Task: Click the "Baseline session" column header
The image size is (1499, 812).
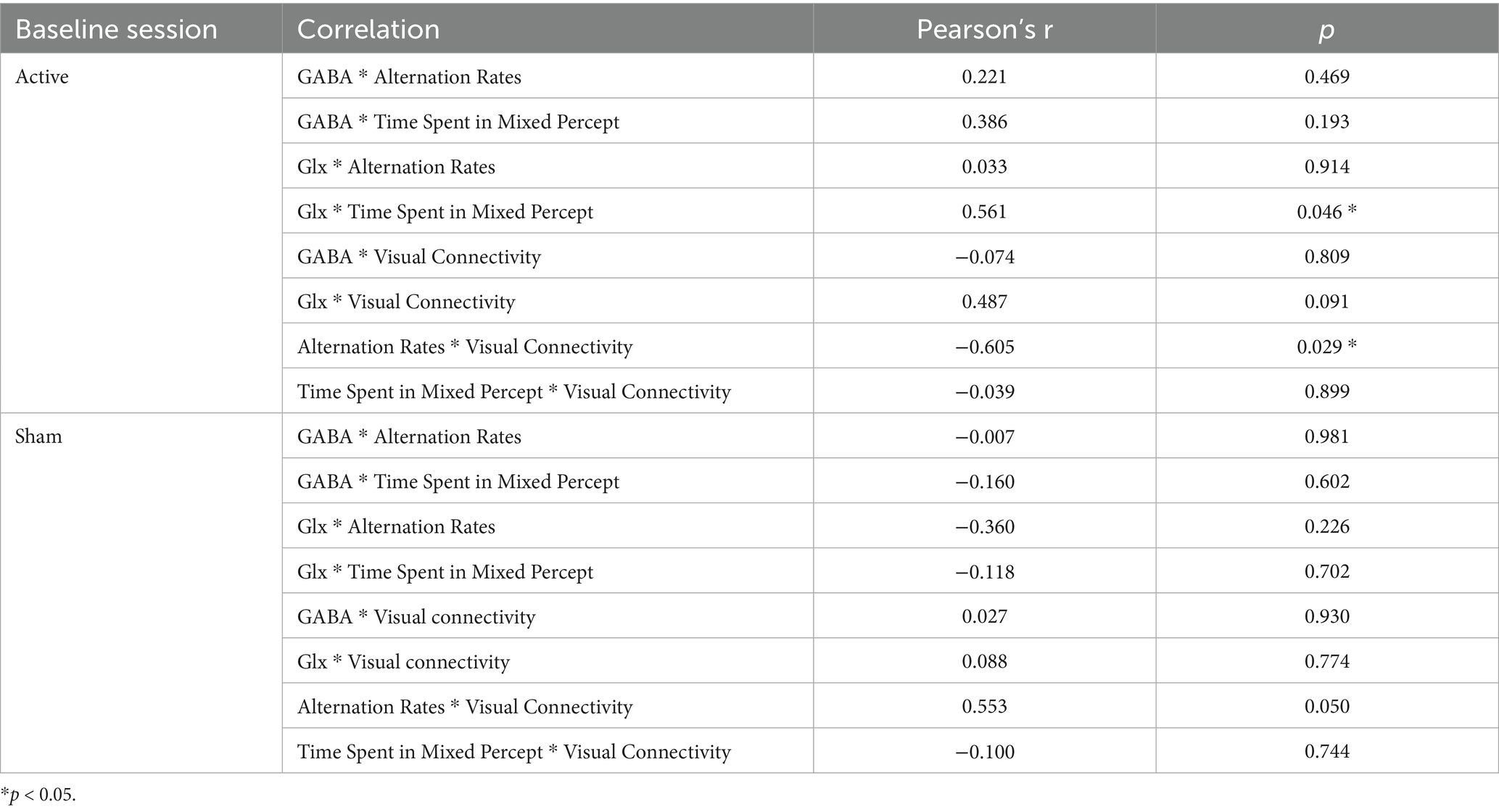Action: point(116,30)
